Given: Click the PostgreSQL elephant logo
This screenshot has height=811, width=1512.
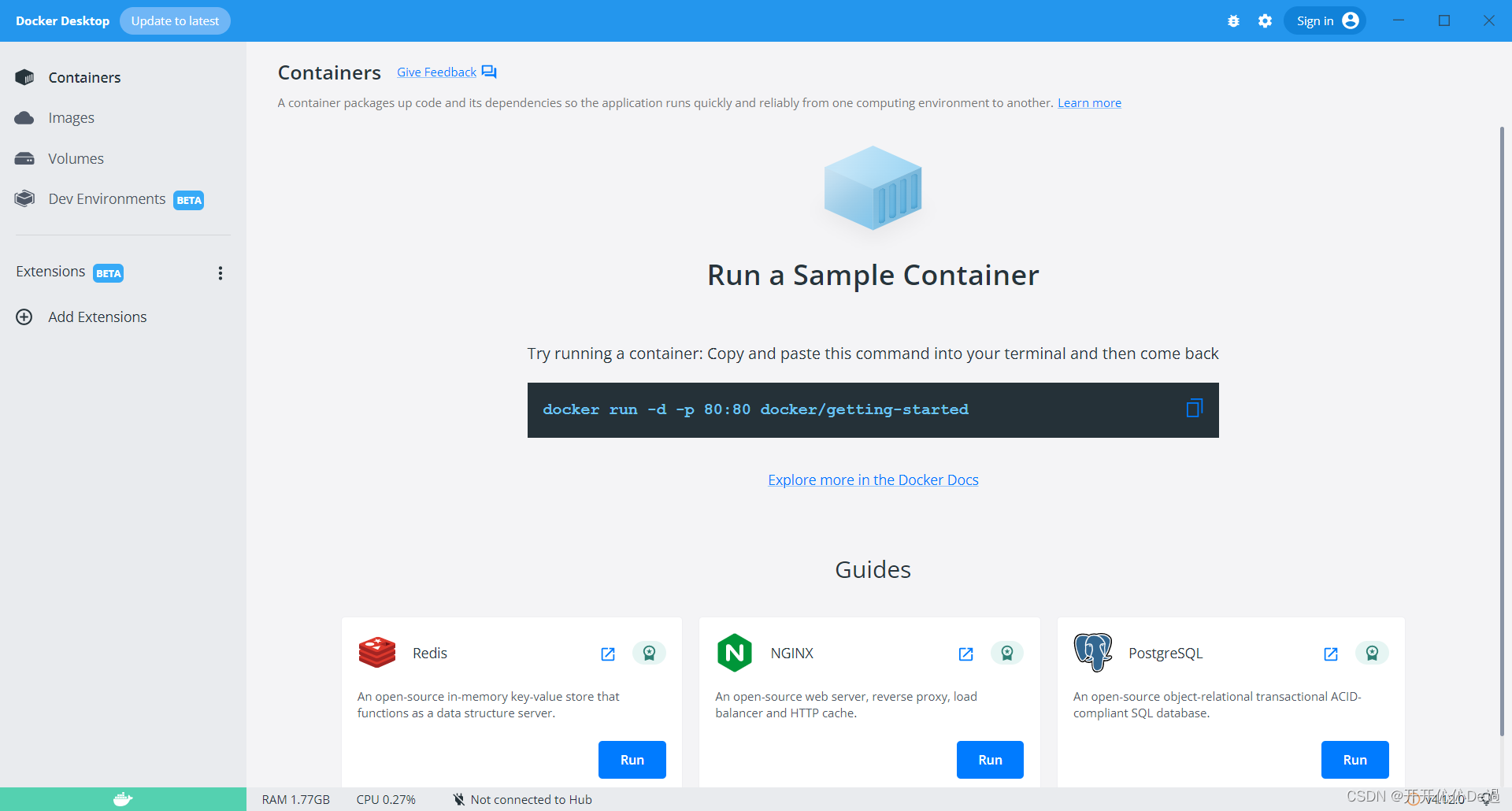Looking at the screenshot, I should point(1093,652).
